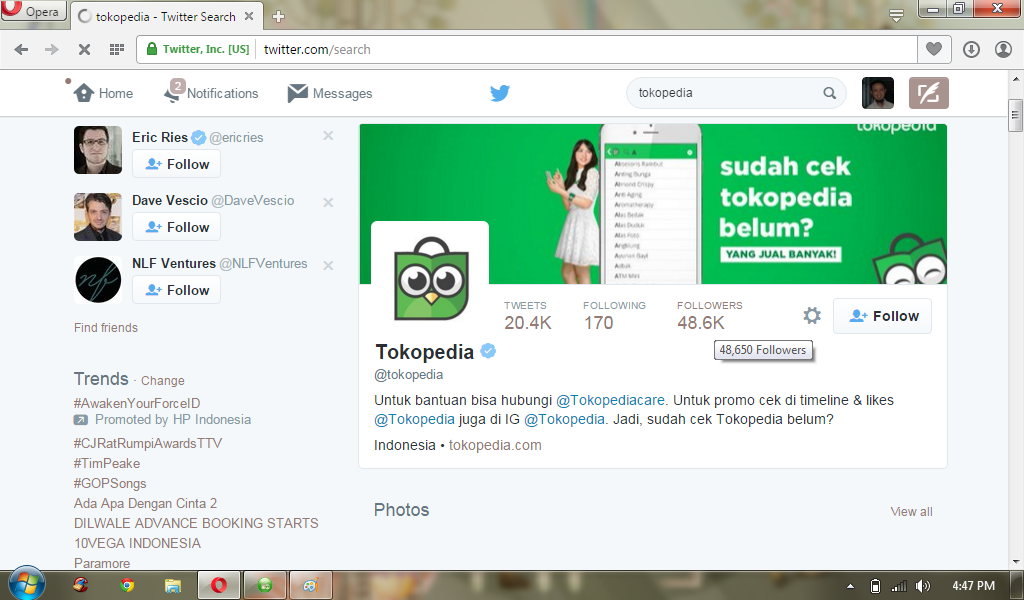Dismiss the Dave Vescio suggestion
The width and height of the screenshot is (1024, 600).
point(328,202)
